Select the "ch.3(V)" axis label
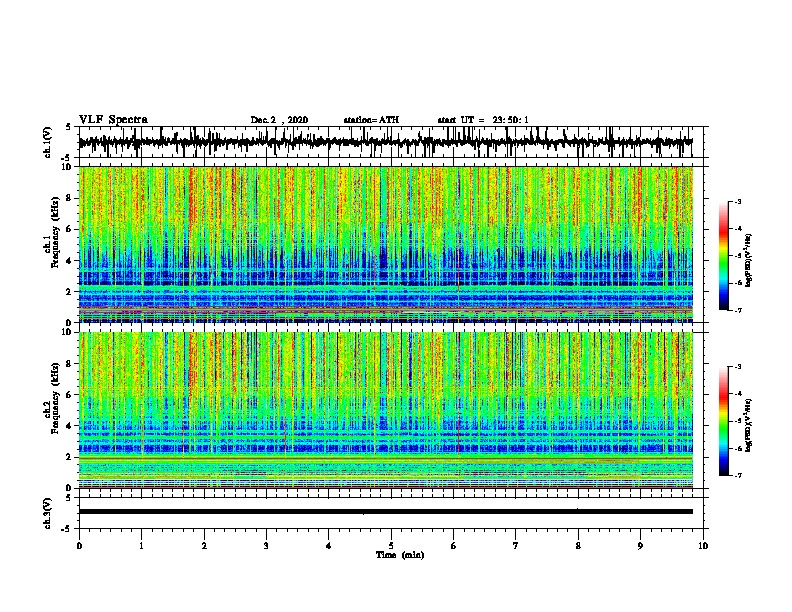The height and width of the screenshot is (612, 792). tap(48, 513)
